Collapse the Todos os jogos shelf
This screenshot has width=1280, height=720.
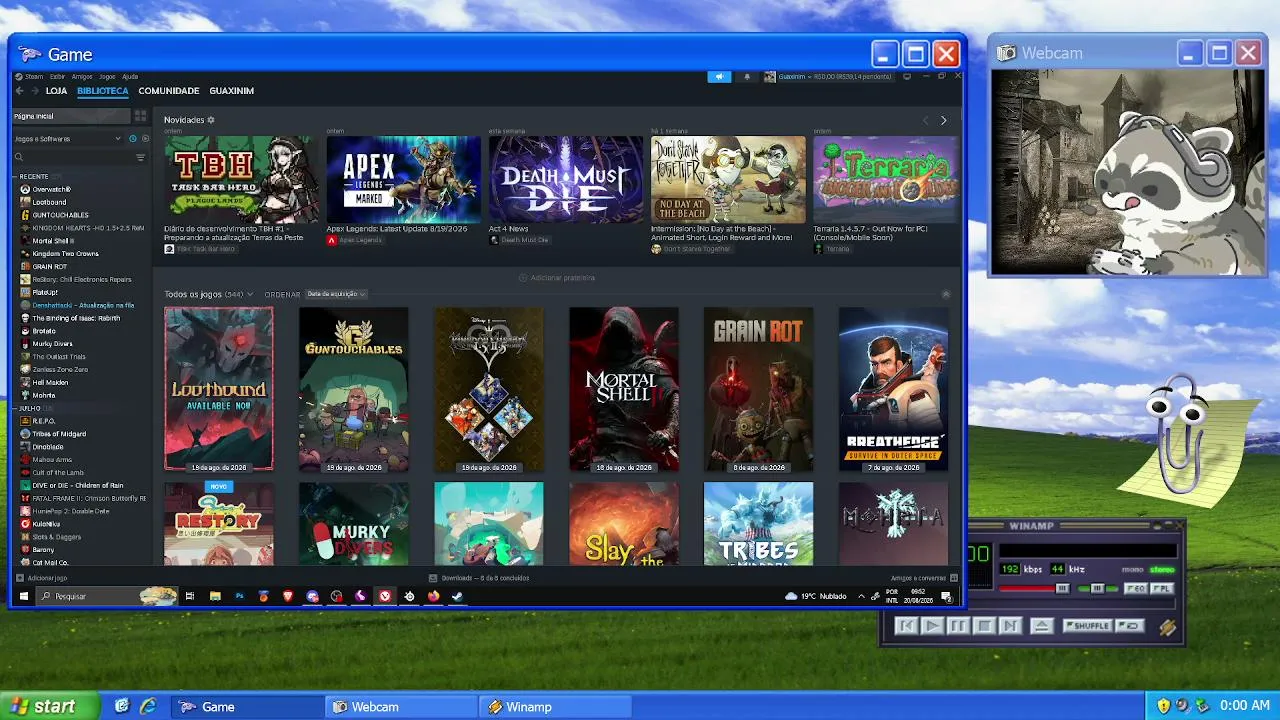tap(945, 294)
